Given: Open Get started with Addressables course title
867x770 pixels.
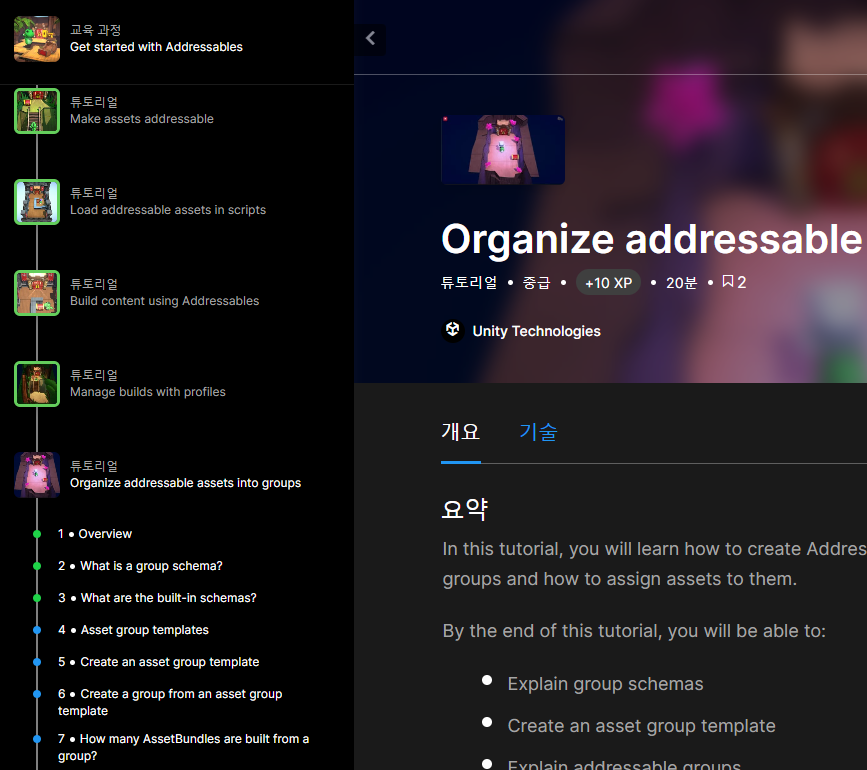Looking at the screenshot, I should point(156,47).
